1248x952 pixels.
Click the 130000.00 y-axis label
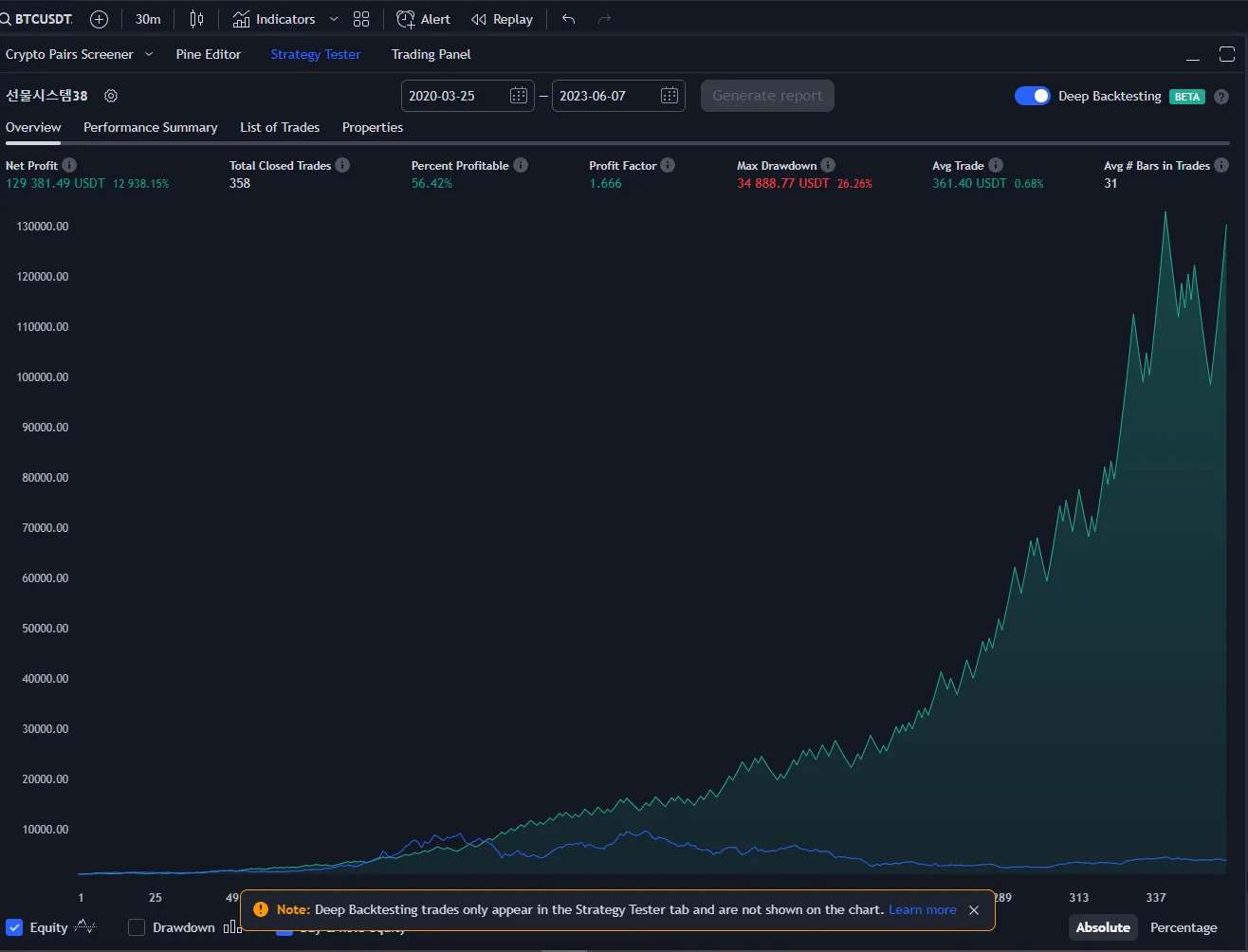42,227
